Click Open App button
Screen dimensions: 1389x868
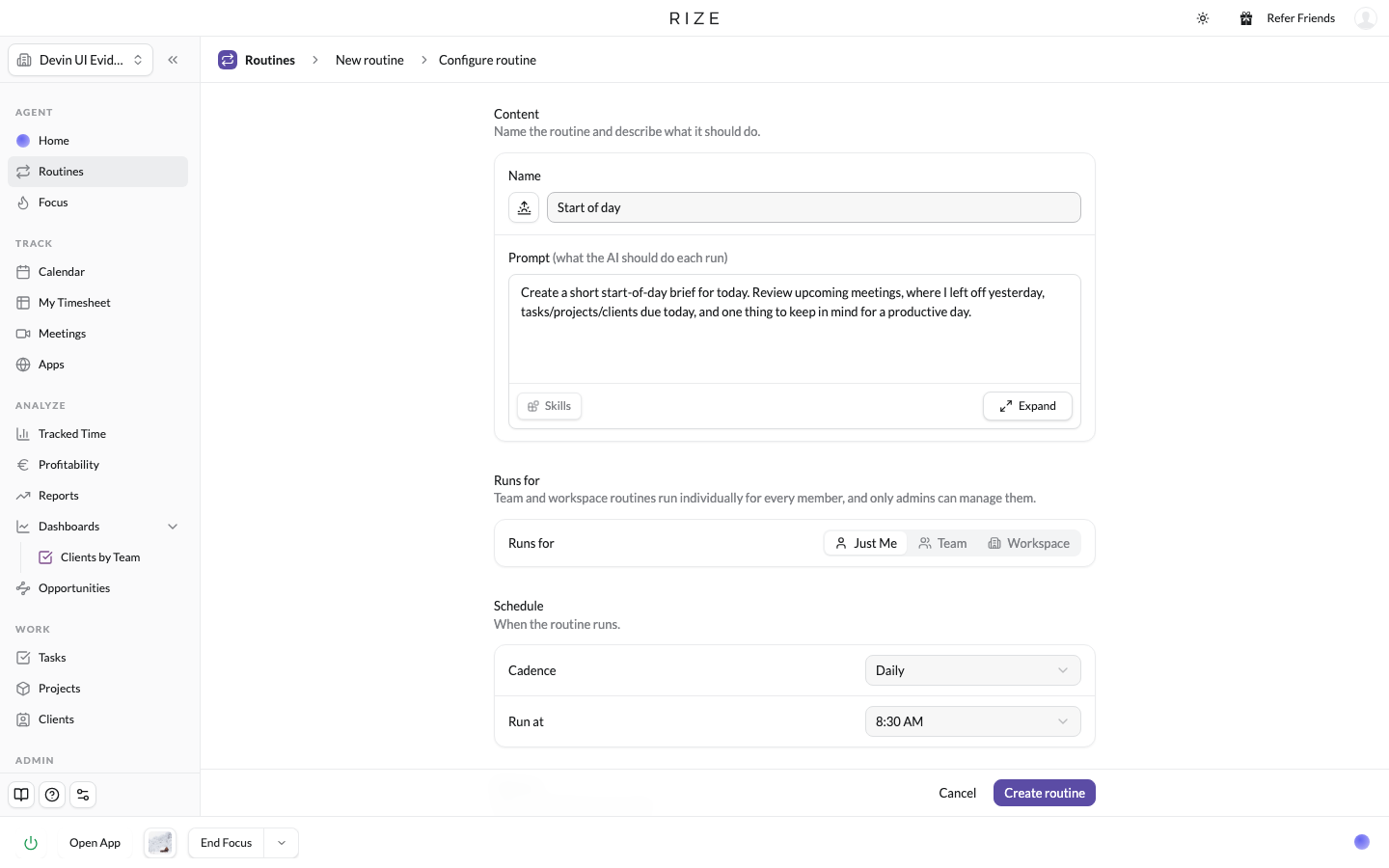tap(95, 843)
